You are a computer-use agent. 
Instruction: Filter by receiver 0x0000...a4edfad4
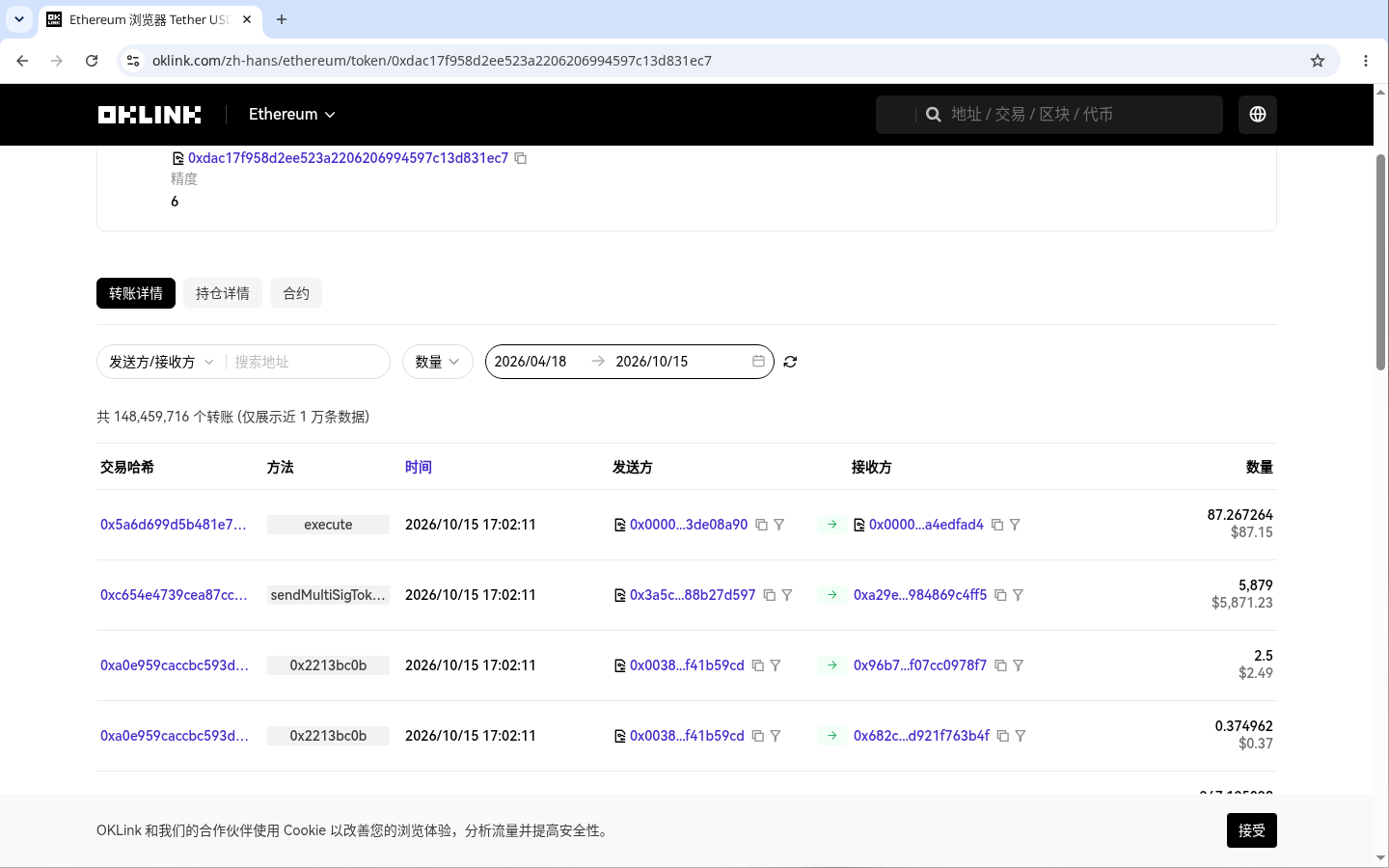click(x=1015, y=525)
